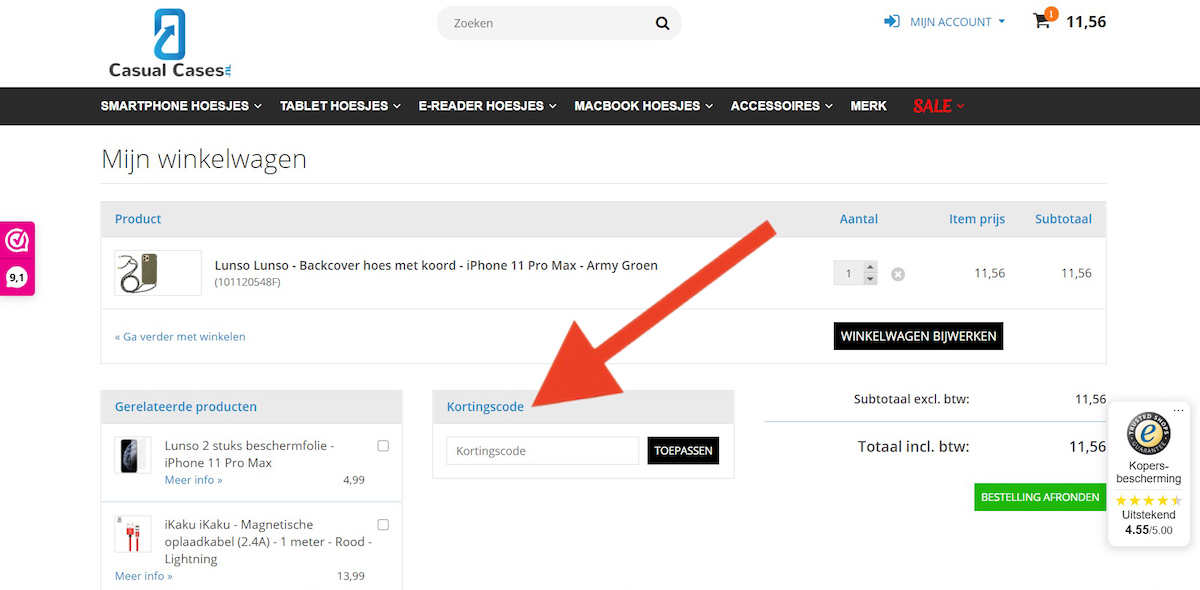Open 'Meer info' for iKaku oplaadkabel
The height and width of the screenshot is (590, 1200).
point(144,576)
